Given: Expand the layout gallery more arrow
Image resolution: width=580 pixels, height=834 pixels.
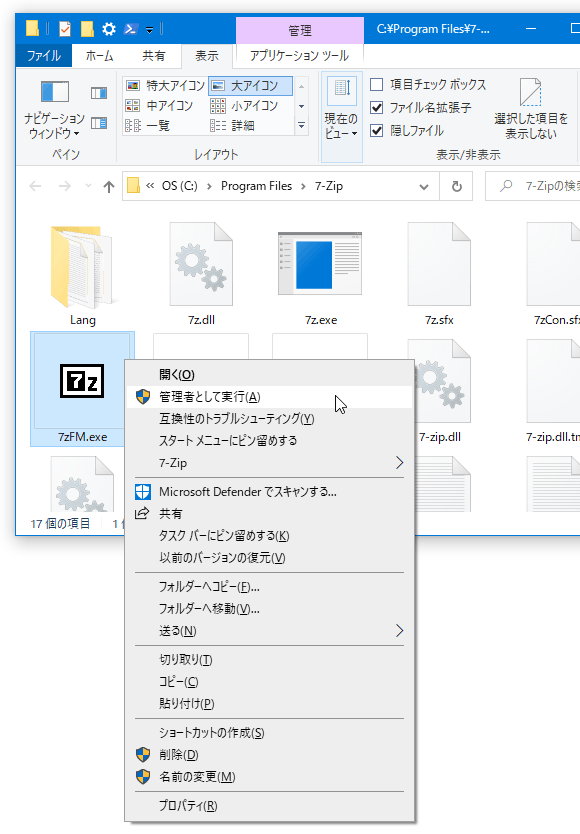Looking at the screenshot, I should point(302,126).
